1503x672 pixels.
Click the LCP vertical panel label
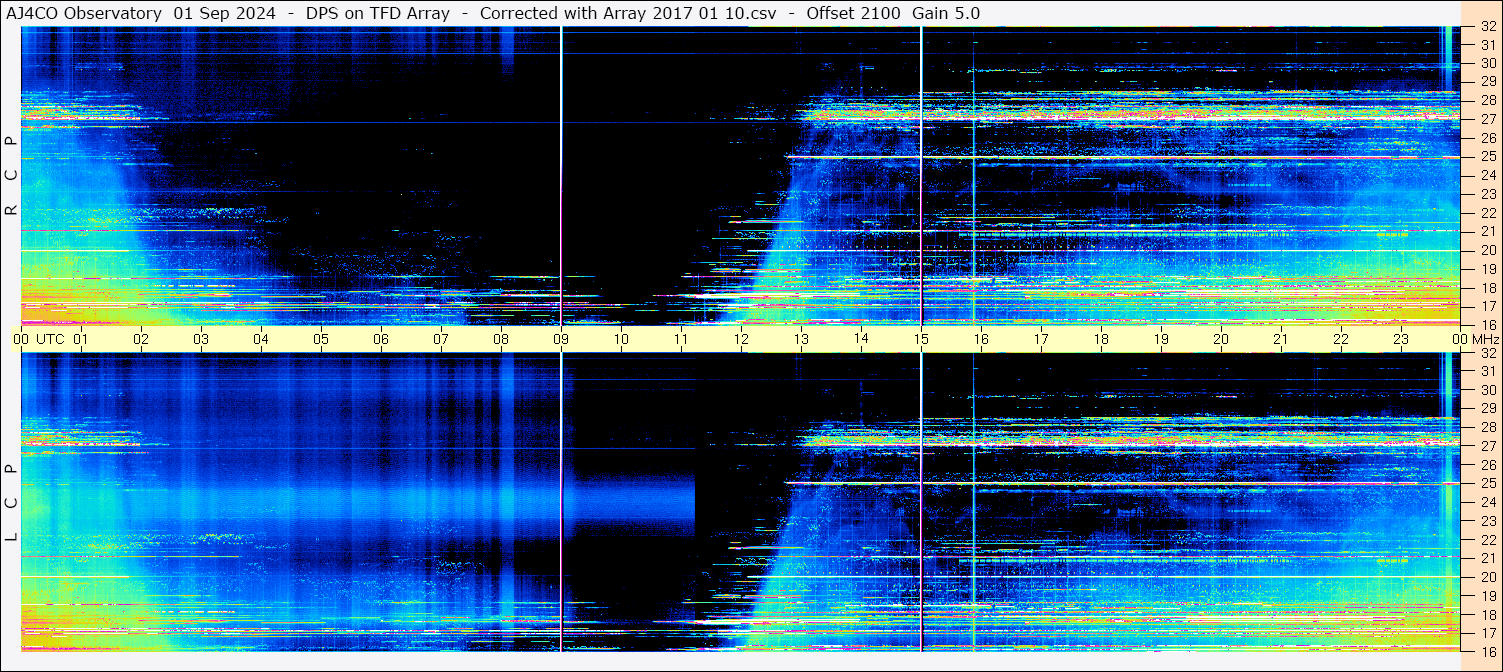point(11,503)
